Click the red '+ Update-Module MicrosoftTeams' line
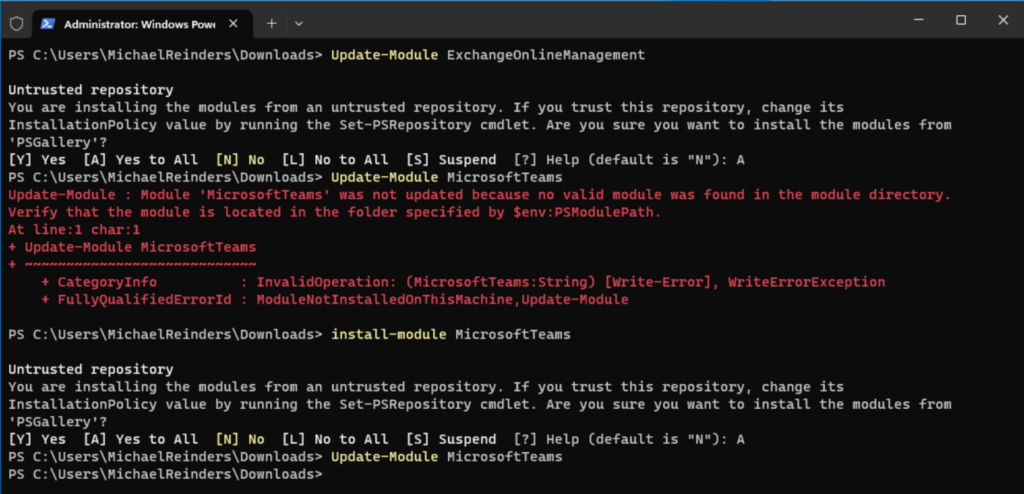The height and width of the screenshot is (494, 1024). tap(132, 247)
